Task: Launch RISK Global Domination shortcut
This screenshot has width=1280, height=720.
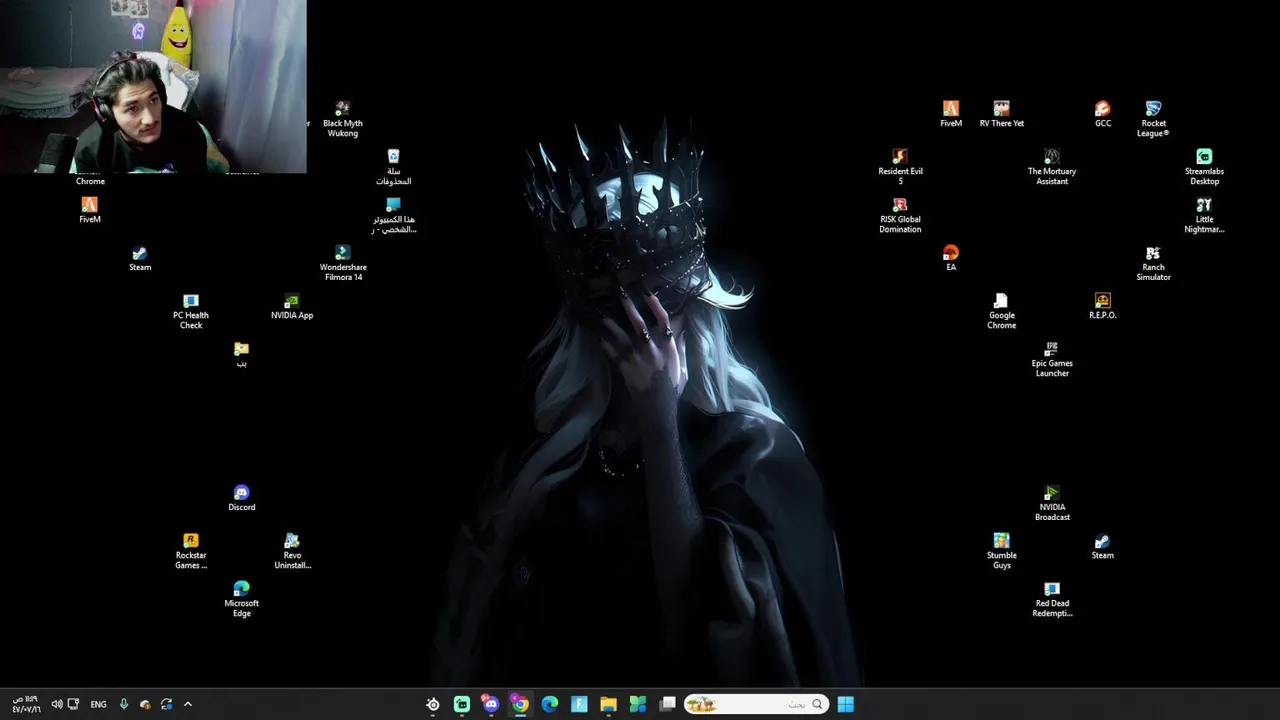Action: (900, 215)
